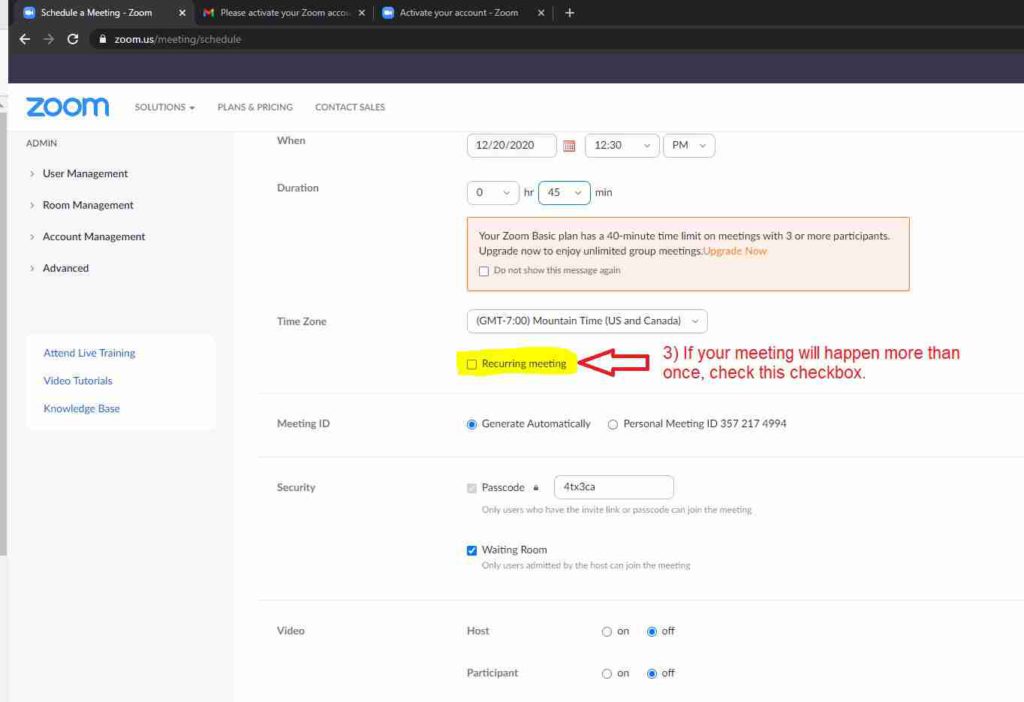This screenshot has width=1024, height=702.
Task: Click the passcode field 4tx3ca
Action: coord(614,487)
